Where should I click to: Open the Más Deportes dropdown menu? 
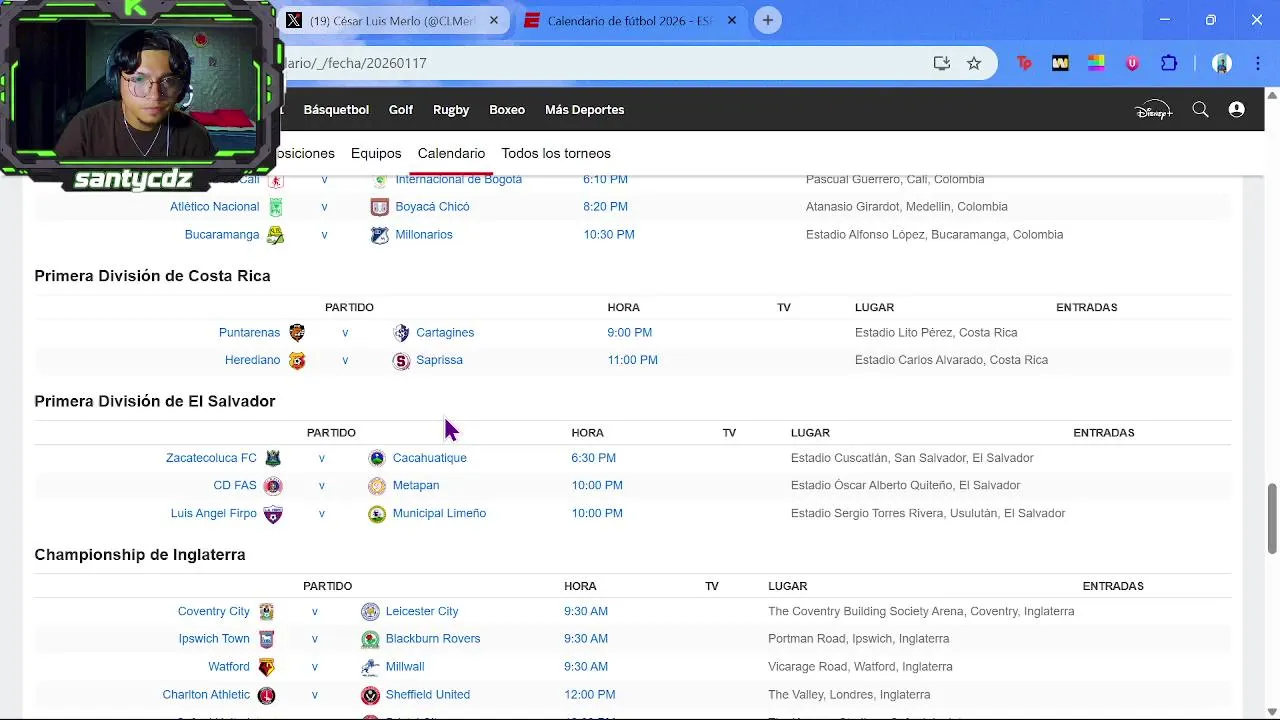click(x=584, y=110)
